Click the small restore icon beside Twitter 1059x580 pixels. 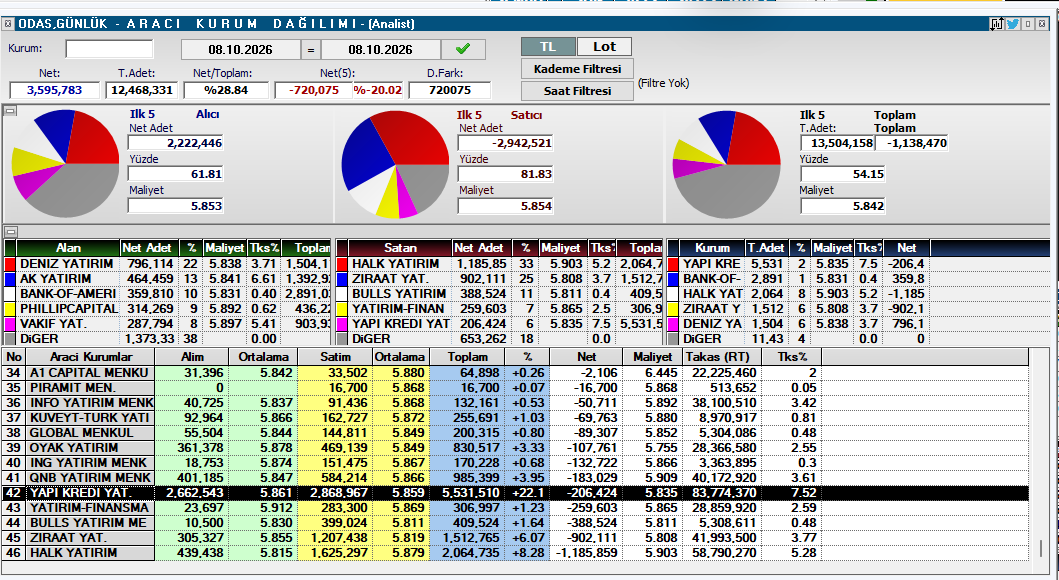(1028, 24)
